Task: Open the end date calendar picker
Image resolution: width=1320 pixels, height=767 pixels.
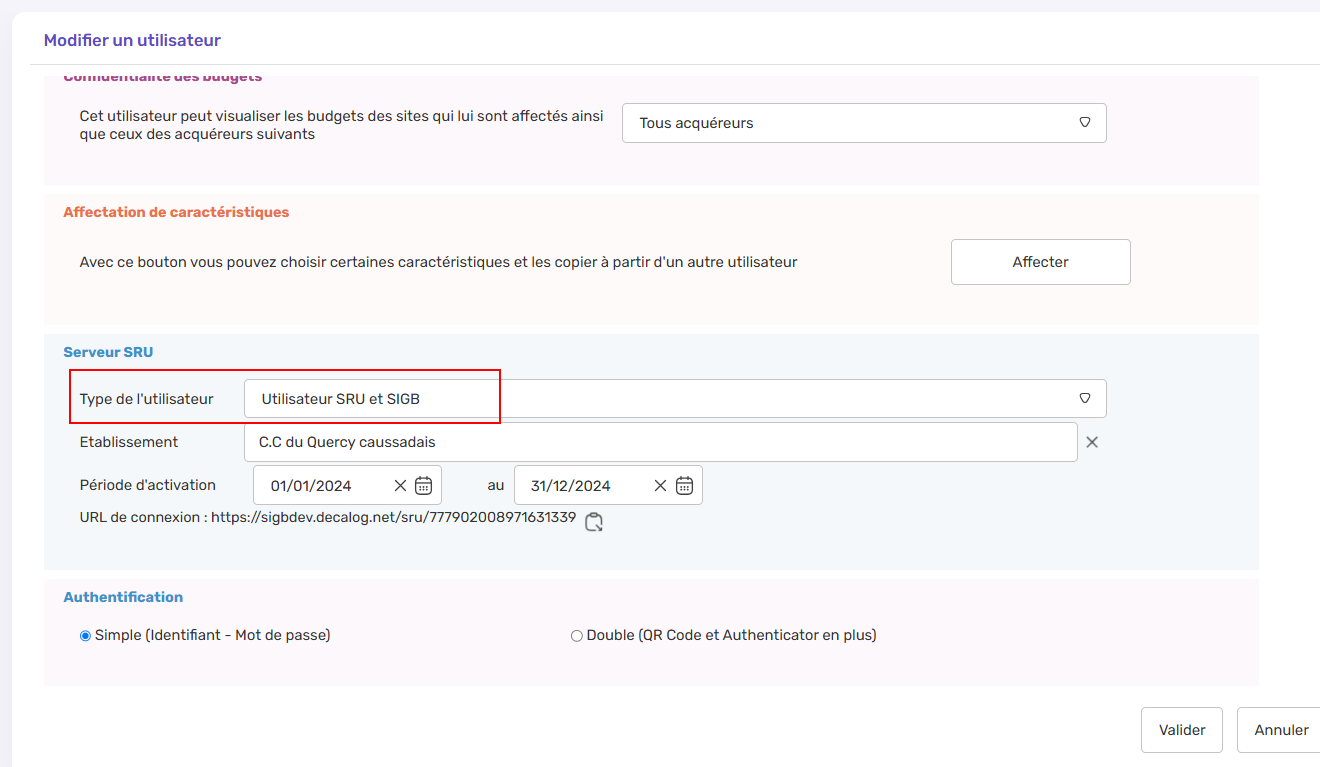Action: coord(684,486)
